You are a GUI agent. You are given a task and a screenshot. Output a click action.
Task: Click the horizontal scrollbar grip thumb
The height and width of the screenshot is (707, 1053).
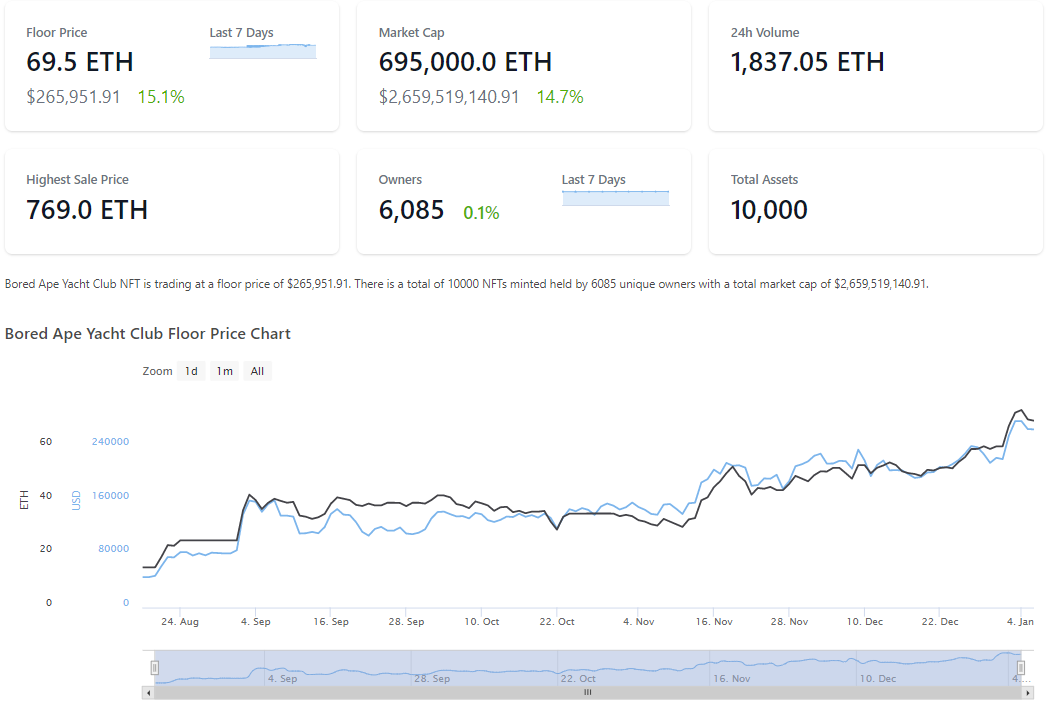[x=588, y=692]
